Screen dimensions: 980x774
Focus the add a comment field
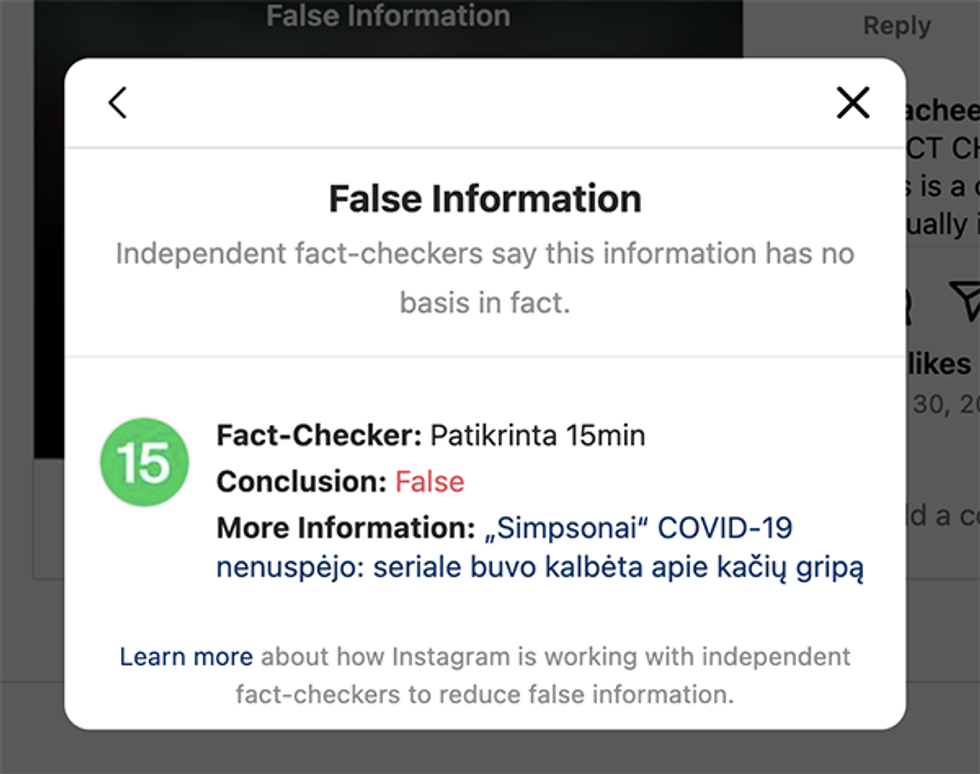943,516
